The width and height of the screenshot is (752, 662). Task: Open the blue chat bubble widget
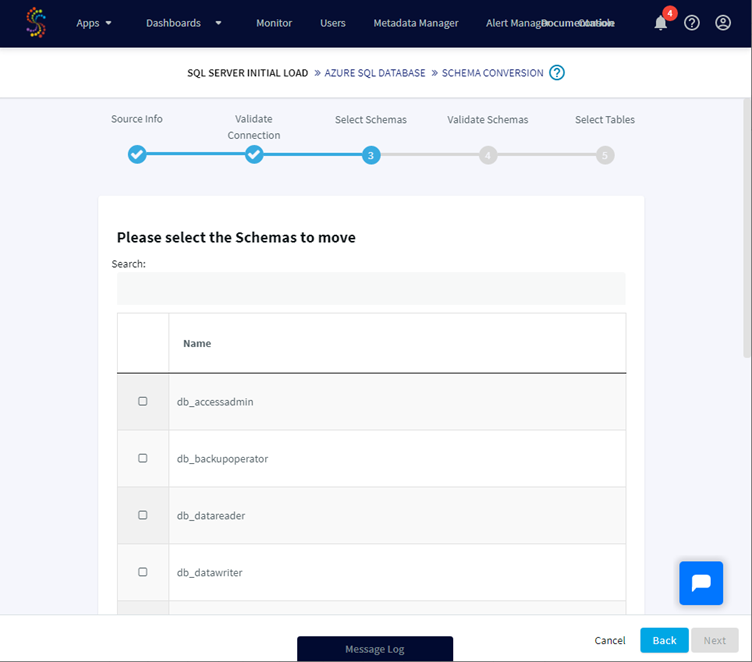pos(701,583)
